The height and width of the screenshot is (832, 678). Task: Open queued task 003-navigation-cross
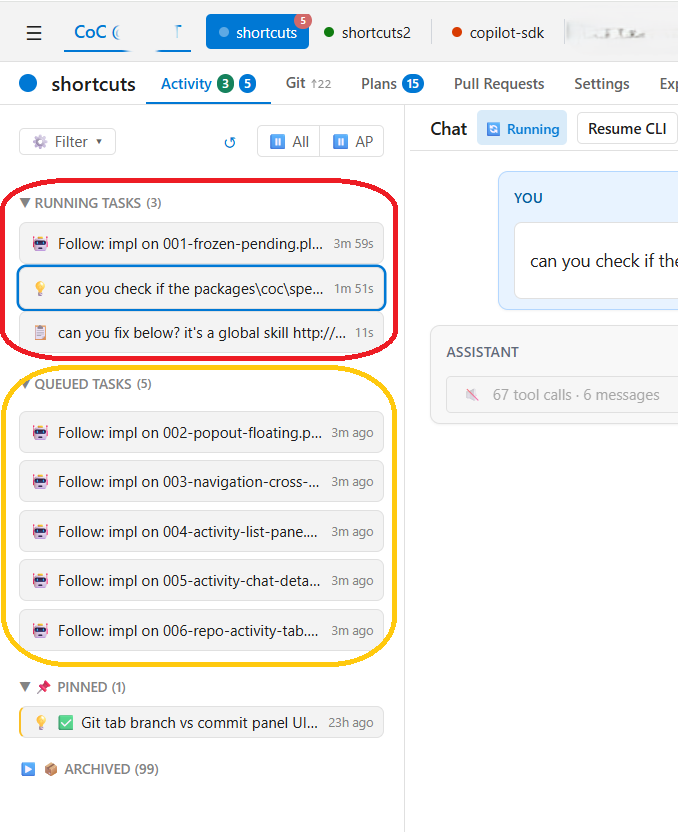click(202, 481)
